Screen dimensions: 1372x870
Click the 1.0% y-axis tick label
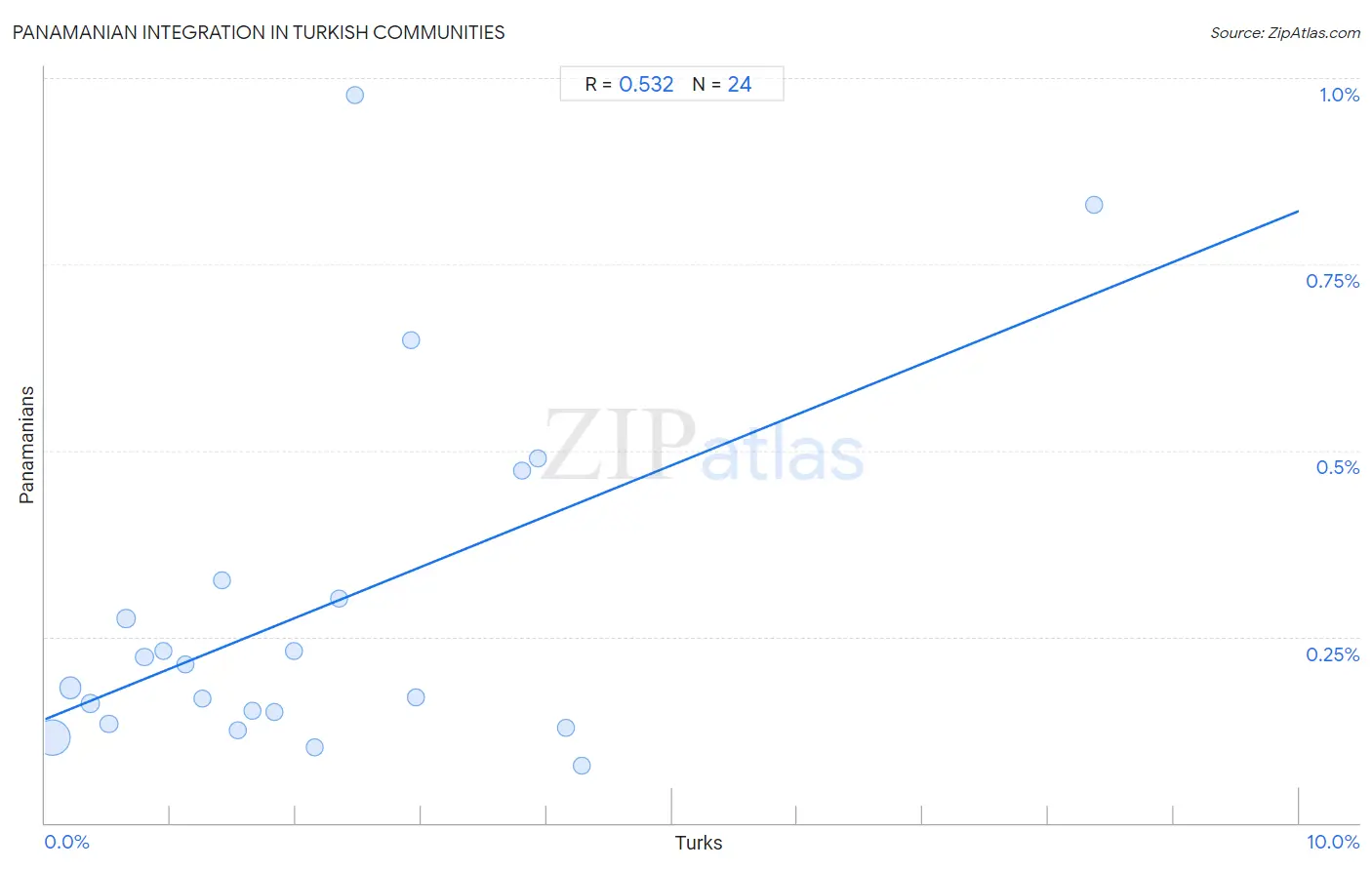tap(1339, 95)
